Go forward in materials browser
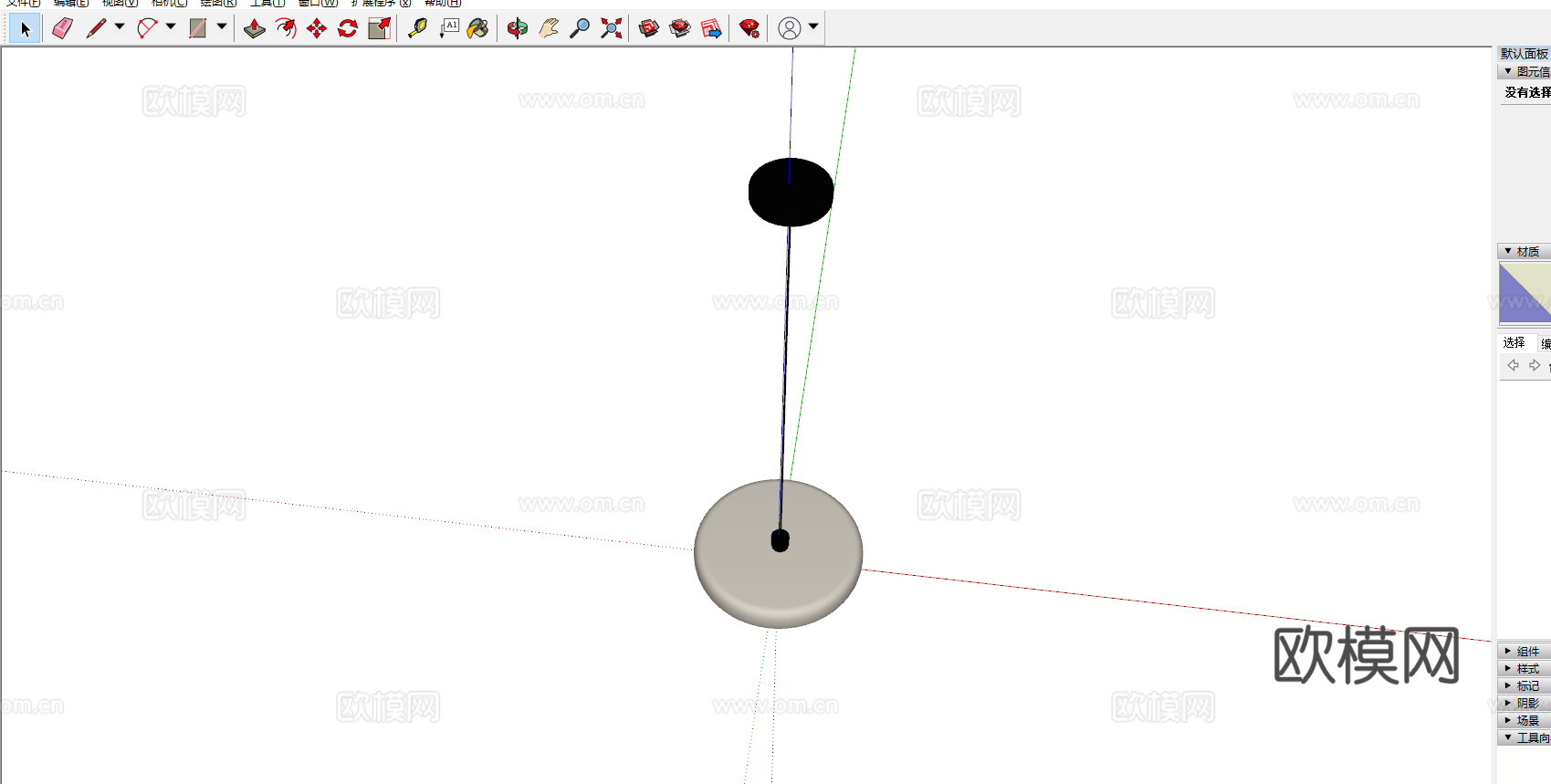 [1535, 365]
